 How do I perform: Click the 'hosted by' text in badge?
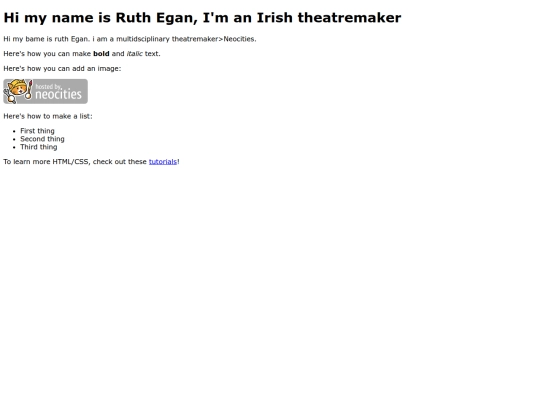coord(49,86)
